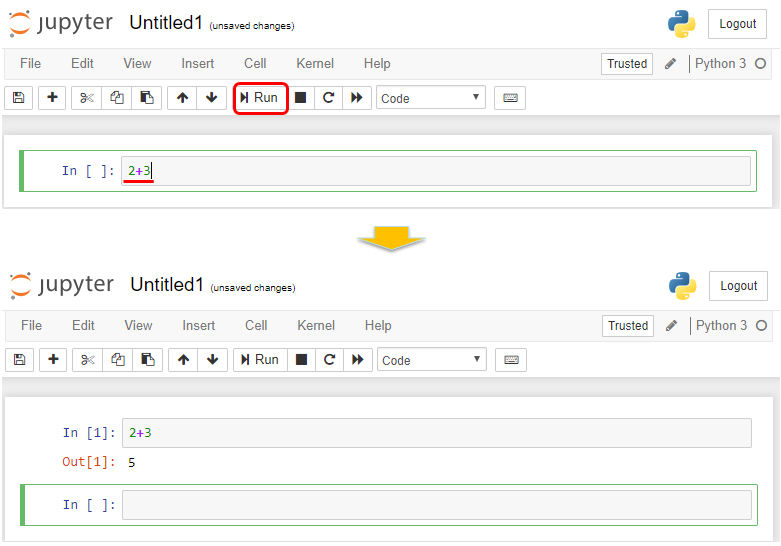Click Logout button in upper notebook header

tap(737, 23)
